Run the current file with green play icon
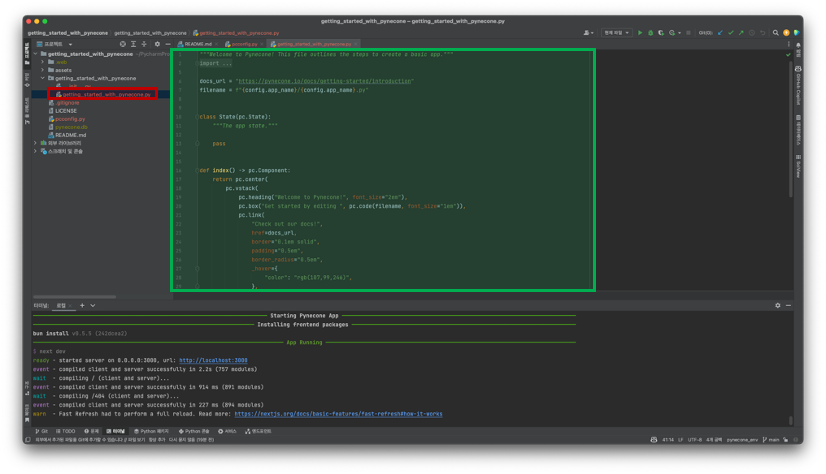 click(640, 33)
